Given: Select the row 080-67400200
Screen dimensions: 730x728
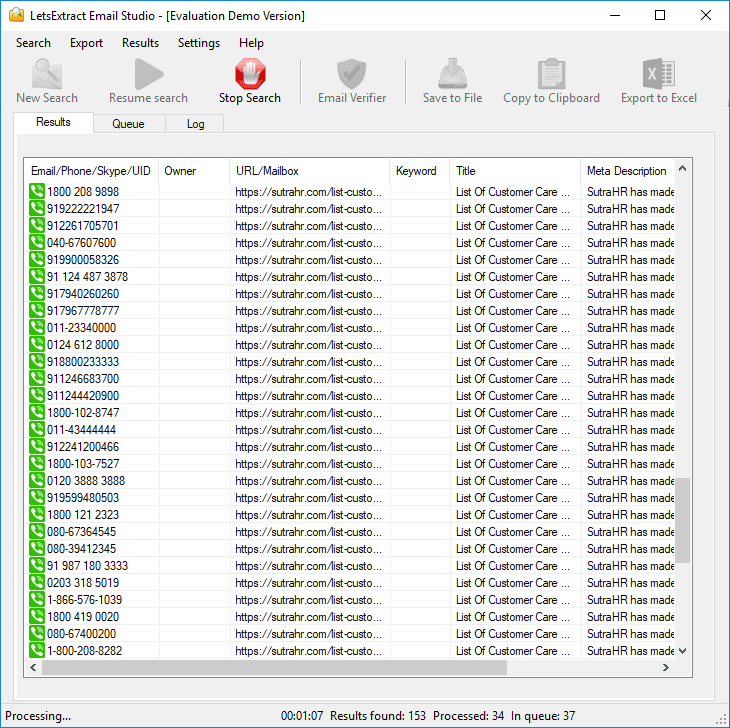Looking at the screenshot, I should [x=351, y=634].
